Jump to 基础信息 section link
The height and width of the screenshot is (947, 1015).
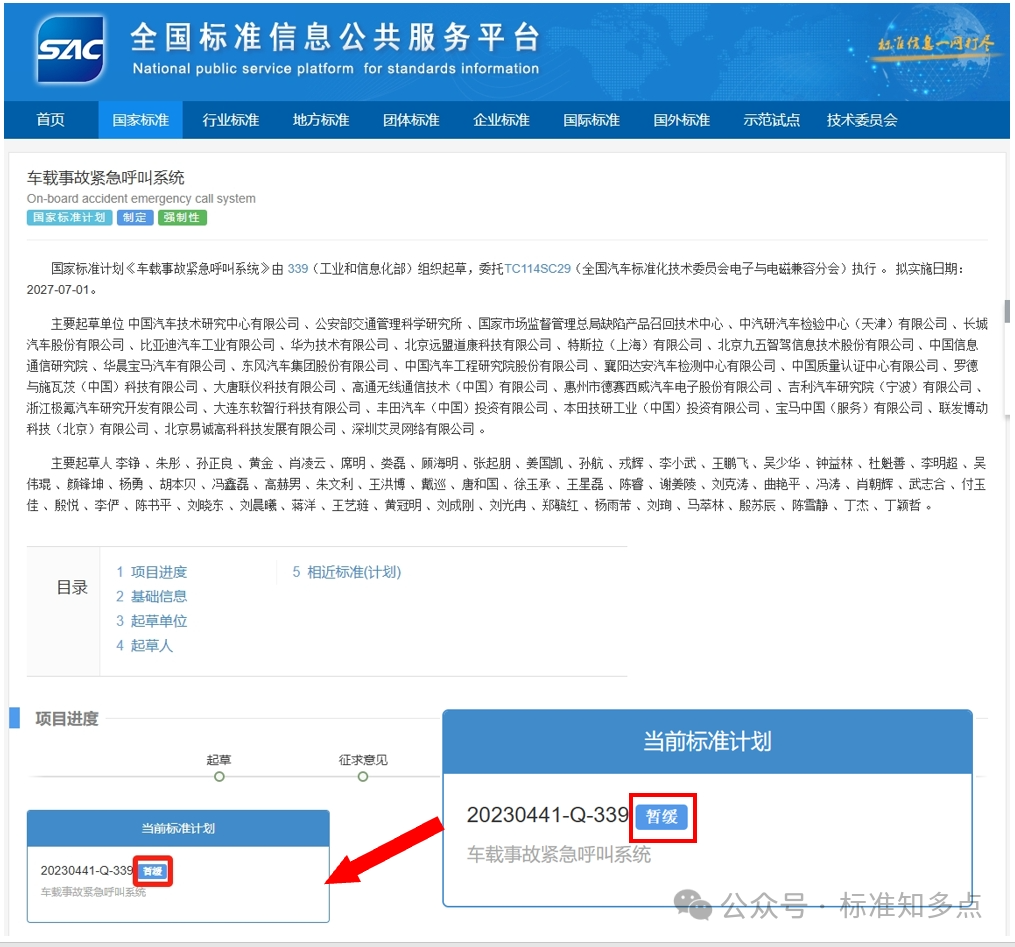(x=158, y=596)
